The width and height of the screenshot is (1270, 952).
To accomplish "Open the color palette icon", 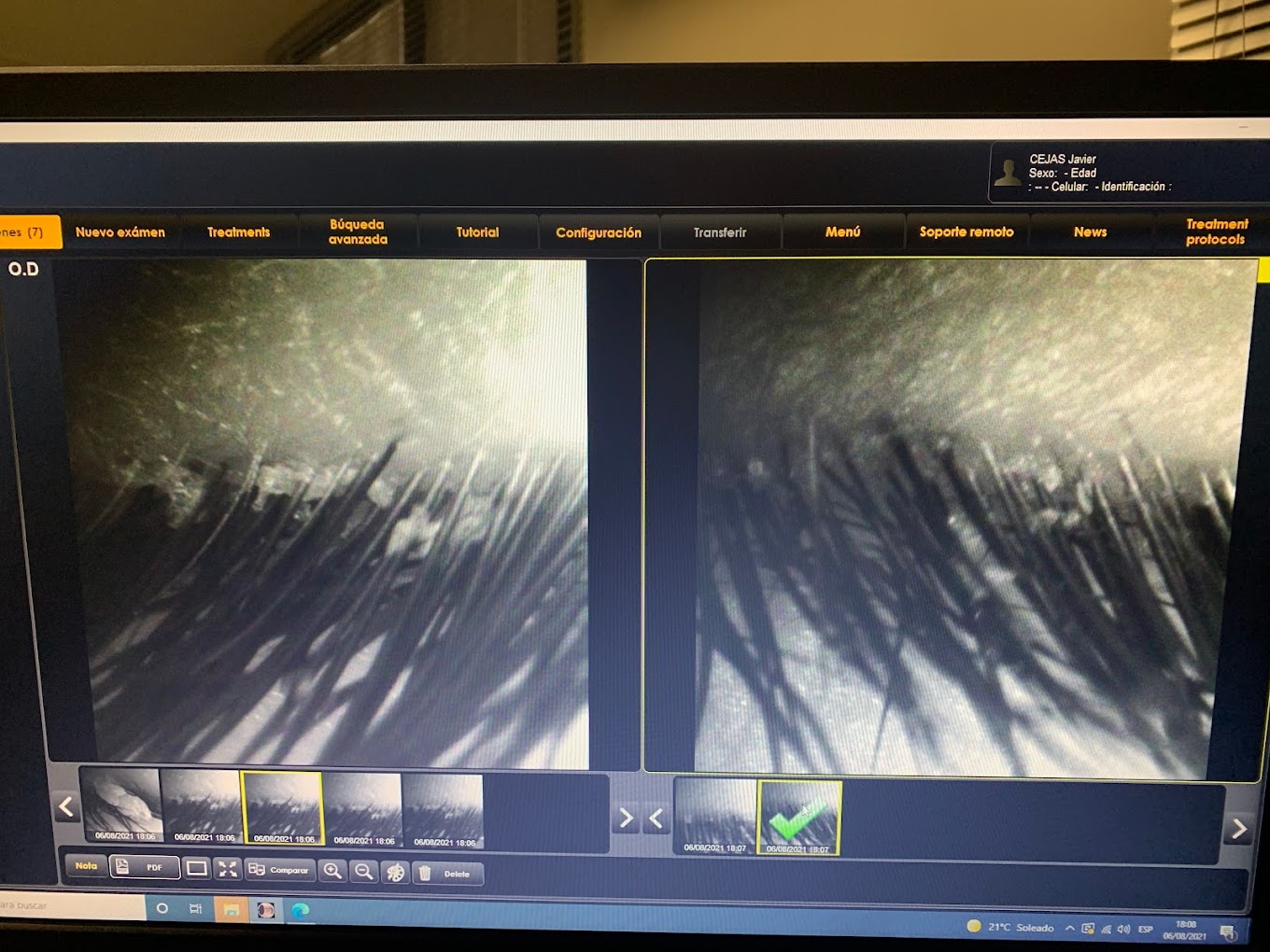I will (396, 873).
